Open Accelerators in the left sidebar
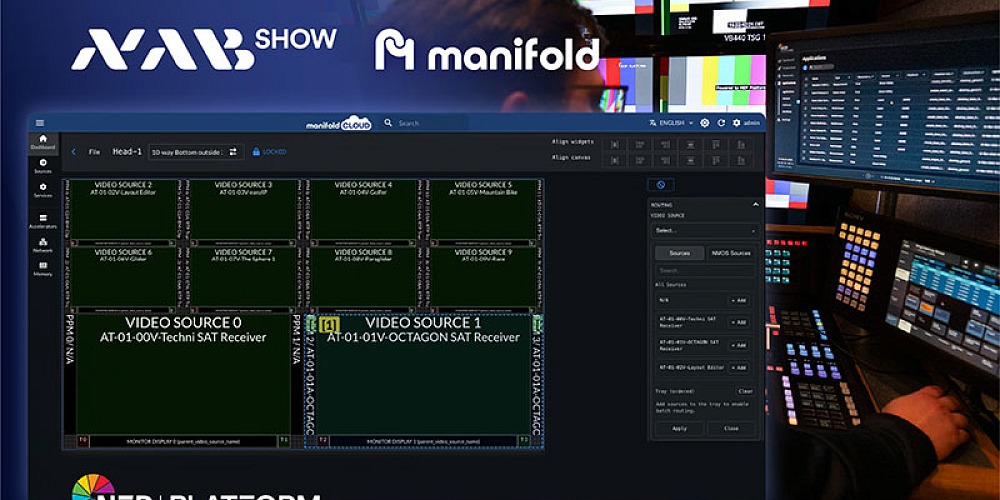 click(43, 221)
